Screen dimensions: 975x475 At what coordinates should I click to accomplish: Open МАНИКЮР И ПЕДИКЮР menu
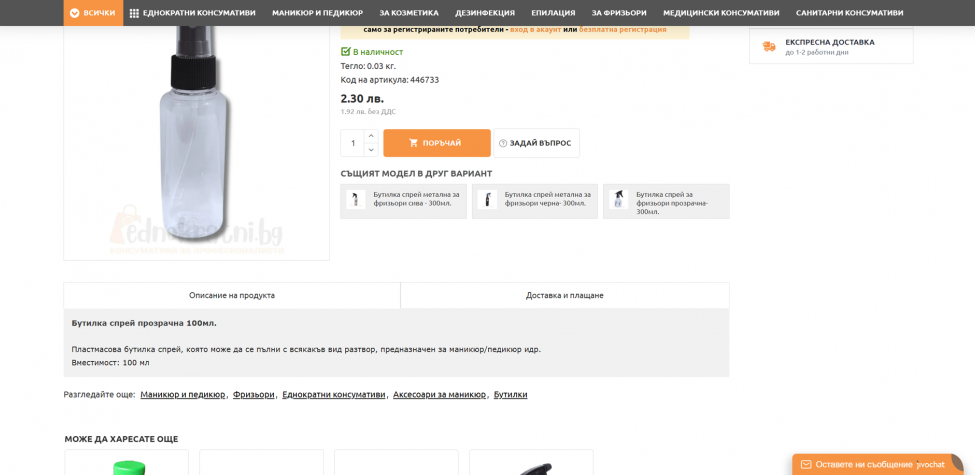317,13
